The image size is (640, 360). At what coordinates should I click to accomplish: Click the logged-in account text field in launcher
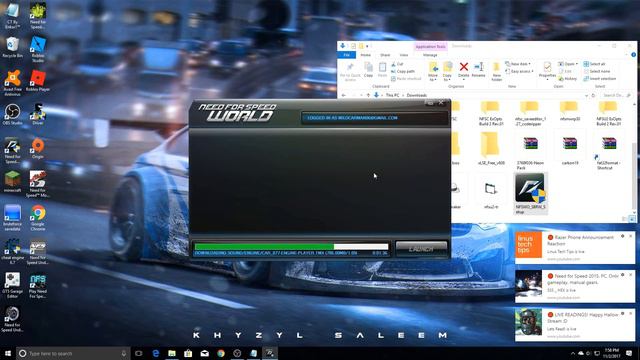click(374, 118)
